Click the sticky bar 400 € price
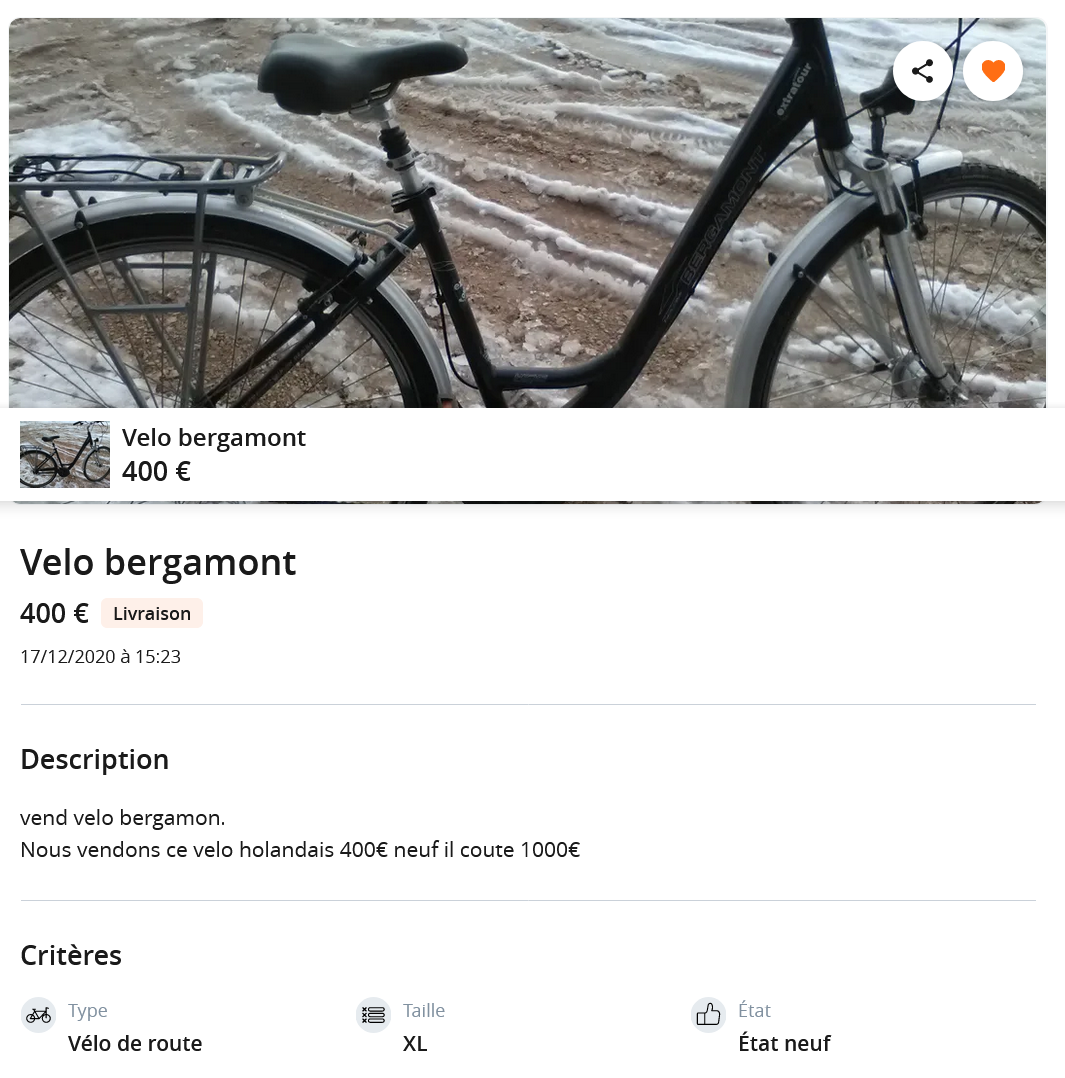Image resolution: width=1065 pixels, height=1078 pixels. click(x=156, y=472)
